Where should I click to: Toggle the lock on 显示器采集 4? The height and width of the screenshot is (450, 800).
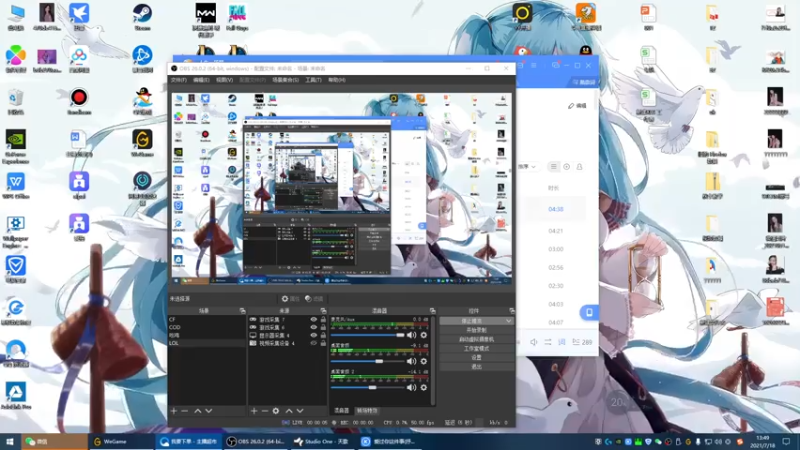(323, 335)
